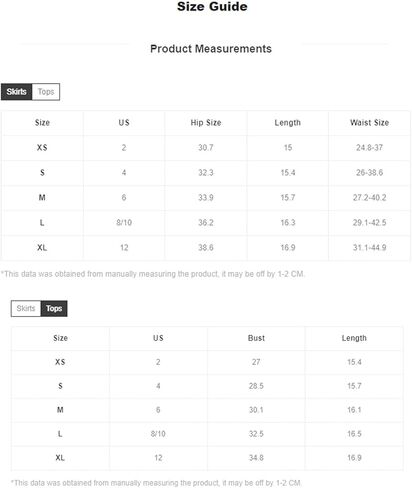Image resolution: width=412 pixels, height=488 pixels.
Task: Select bust value 28.5 cell
Action: [256, 386]
